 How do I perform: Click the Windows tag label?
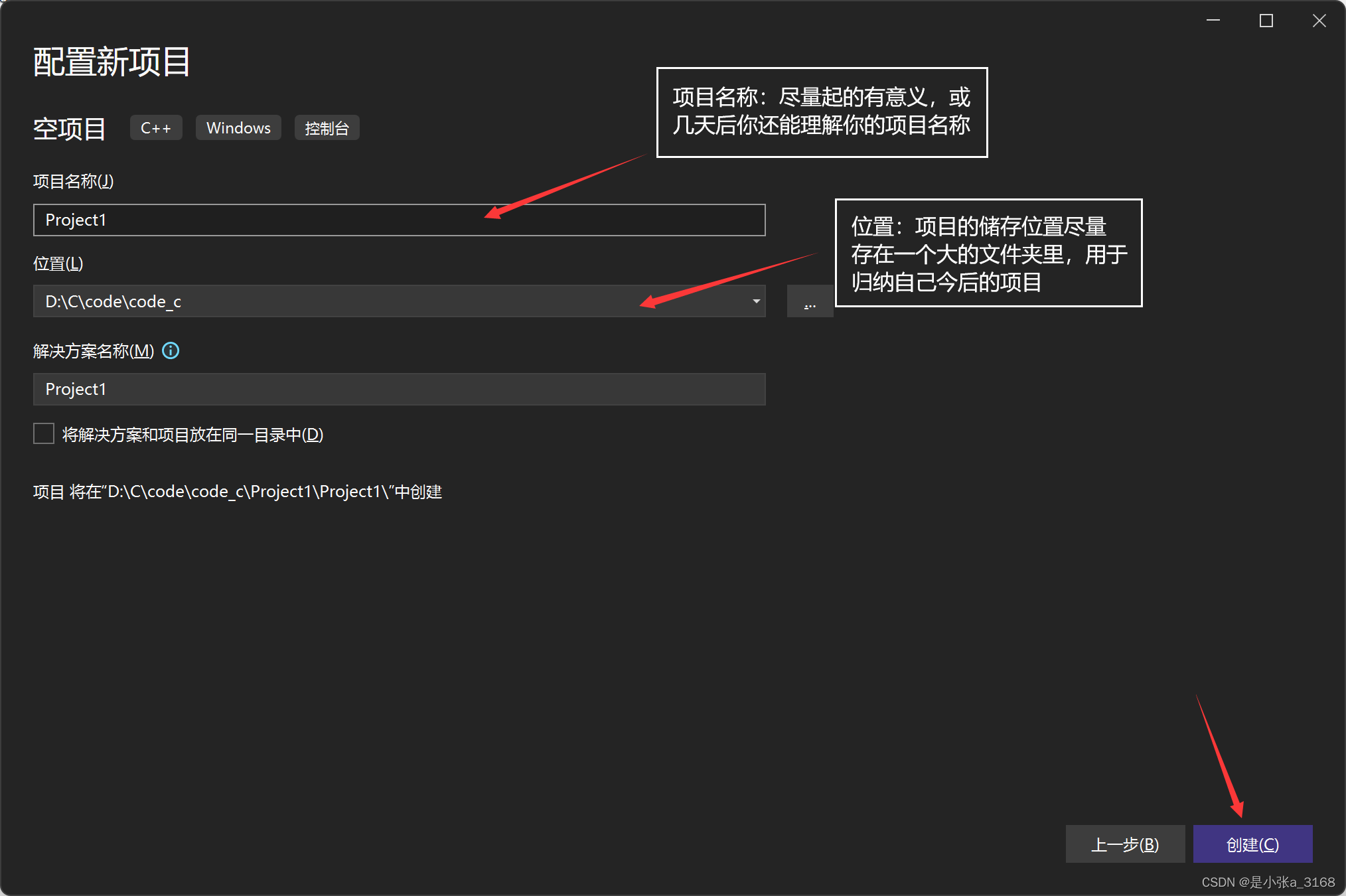(x=238, y=128)
